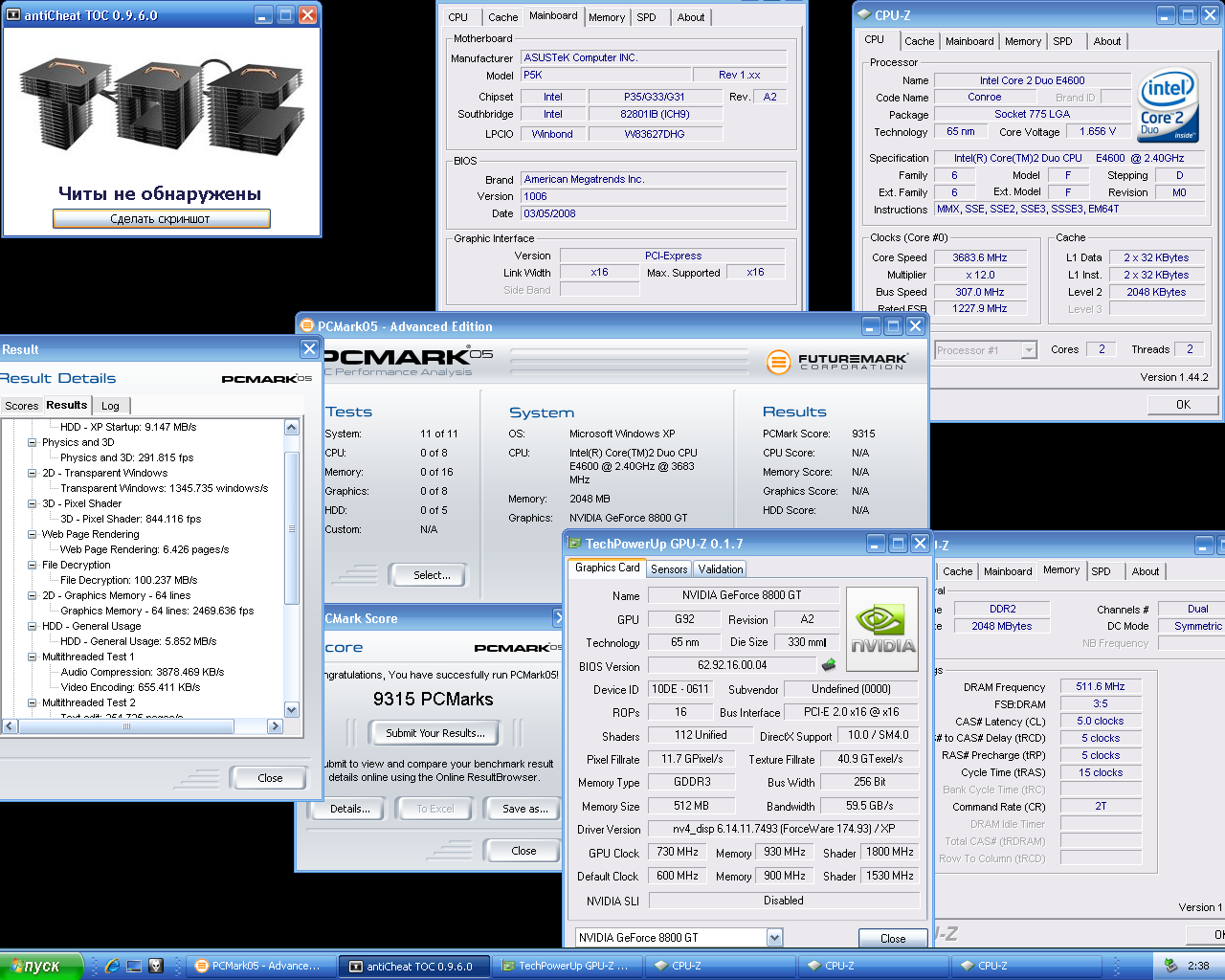Click the taskbar clock showing 2:38
1225x980 pixels.
pos(1198,966)
